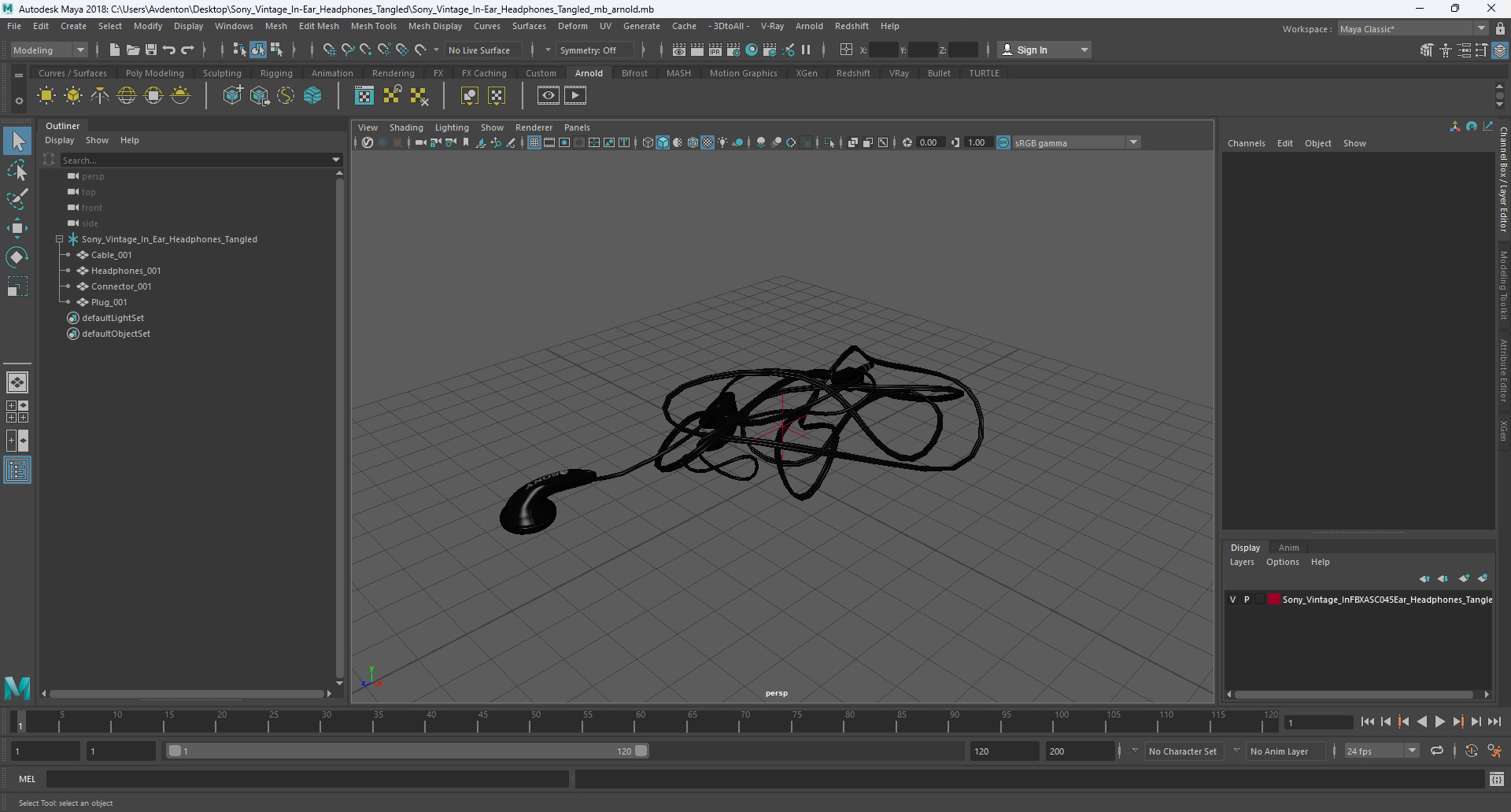1511x812 pixels.
Task: Click the New Scene file icon
Action: 115,50
